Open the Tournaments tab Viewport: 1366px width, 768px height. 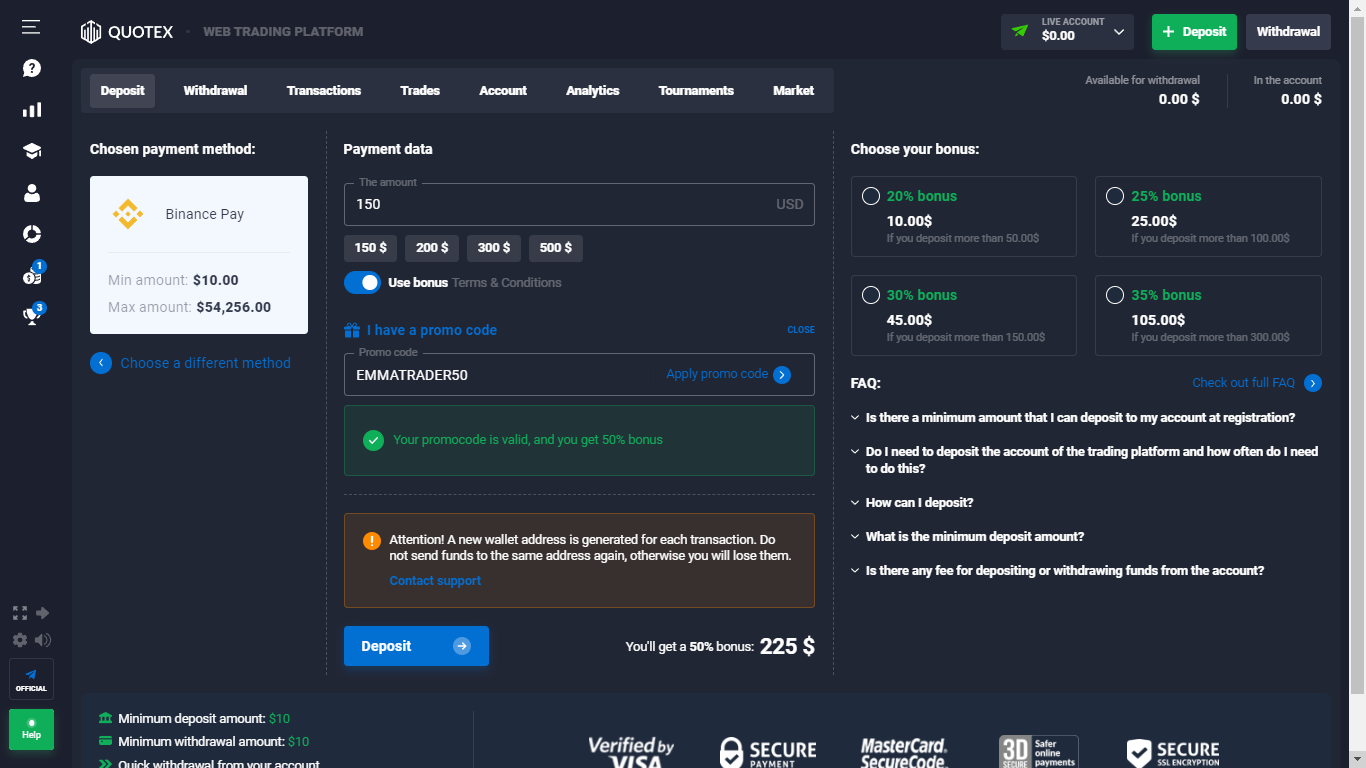696,91
